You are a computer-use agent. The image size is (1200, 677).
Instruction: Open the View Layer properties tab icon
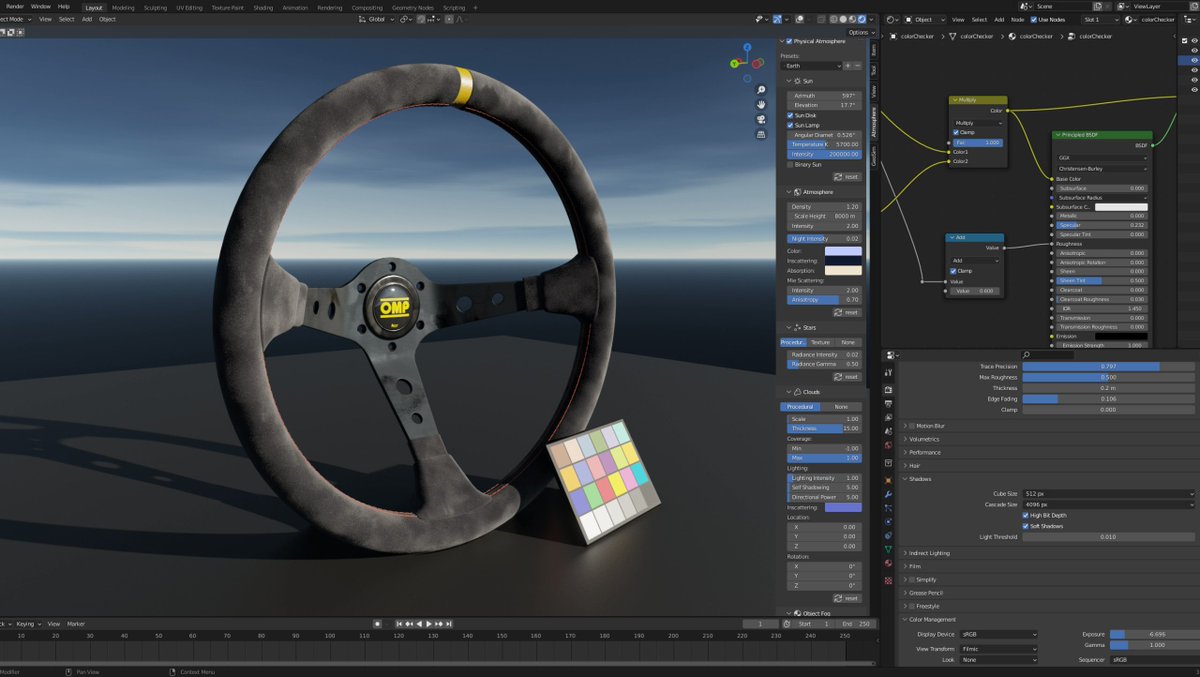(x=888, y=417)
